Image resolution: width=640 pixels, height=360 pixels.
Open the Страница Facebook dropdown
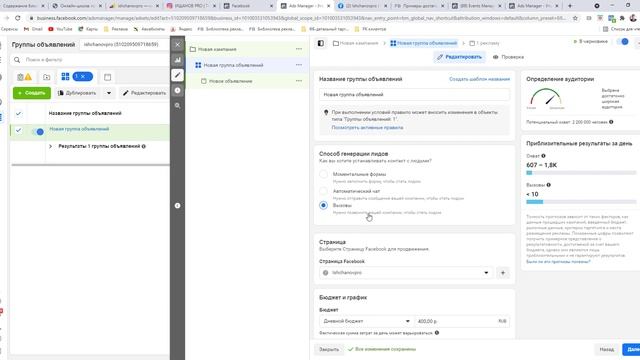point(406,273)
